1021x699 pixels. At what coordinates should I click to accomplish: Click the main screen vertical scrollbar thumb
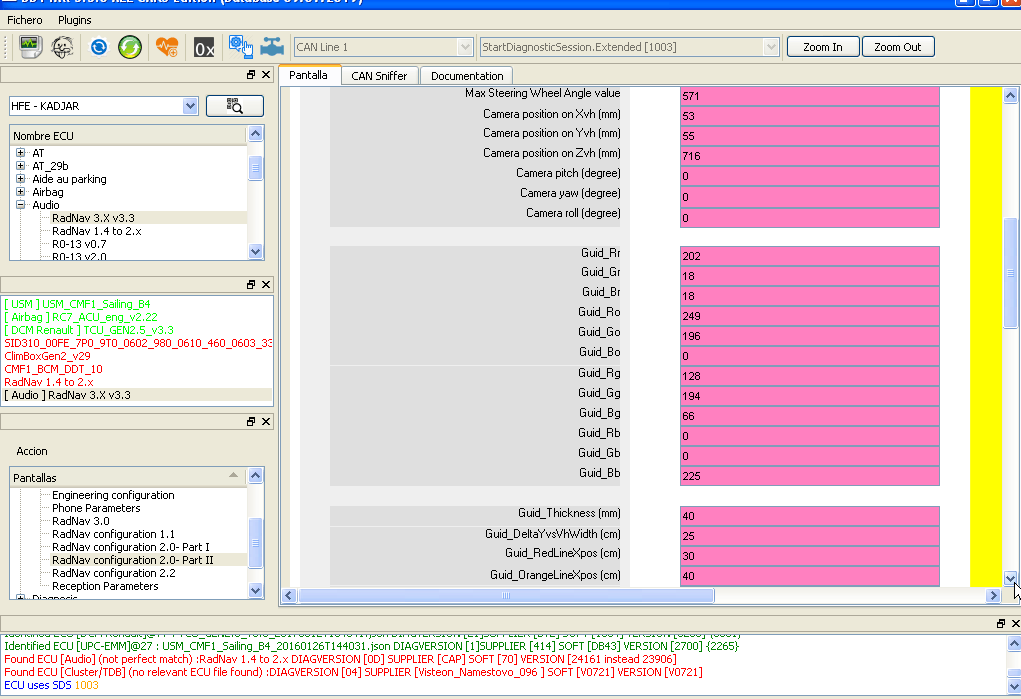(1011, 274)
